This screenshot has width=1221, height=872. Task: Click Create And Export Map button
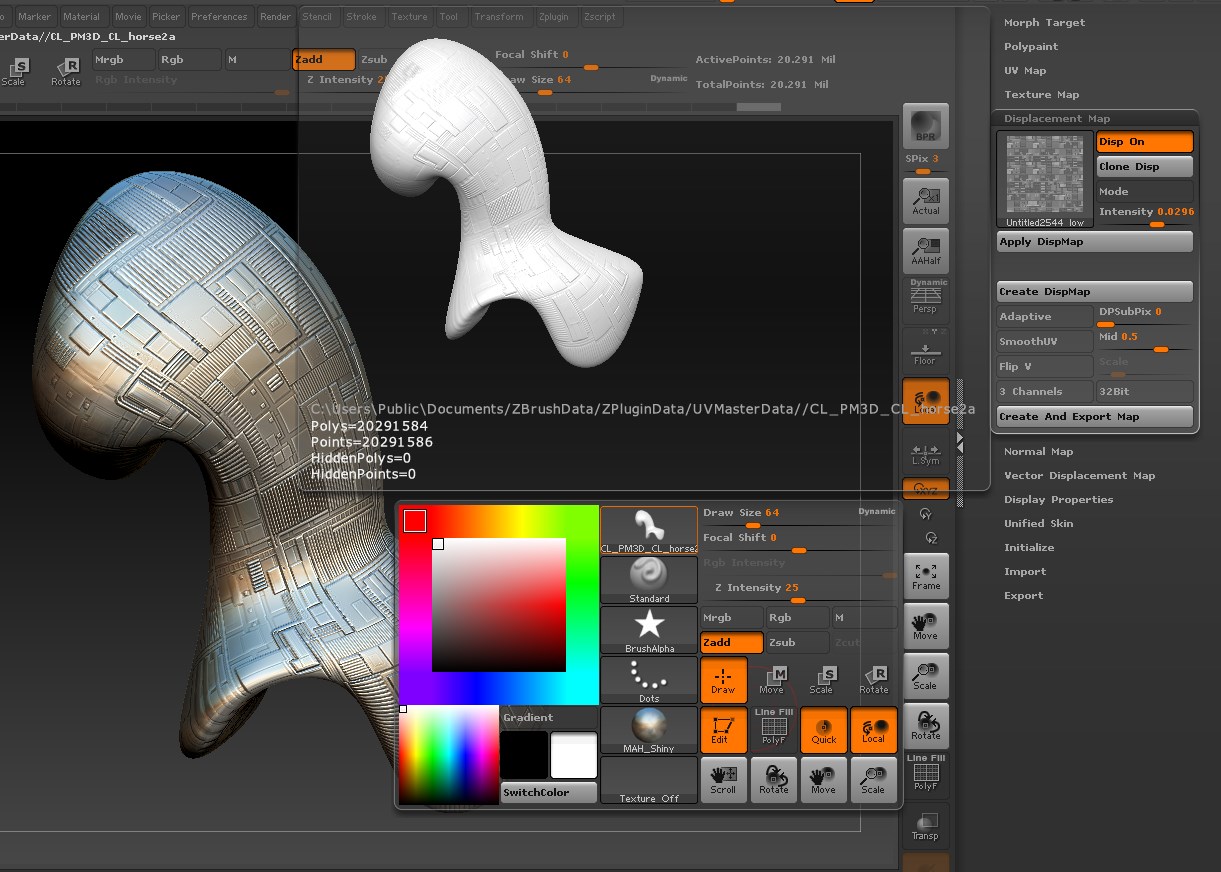[1095, 416]
